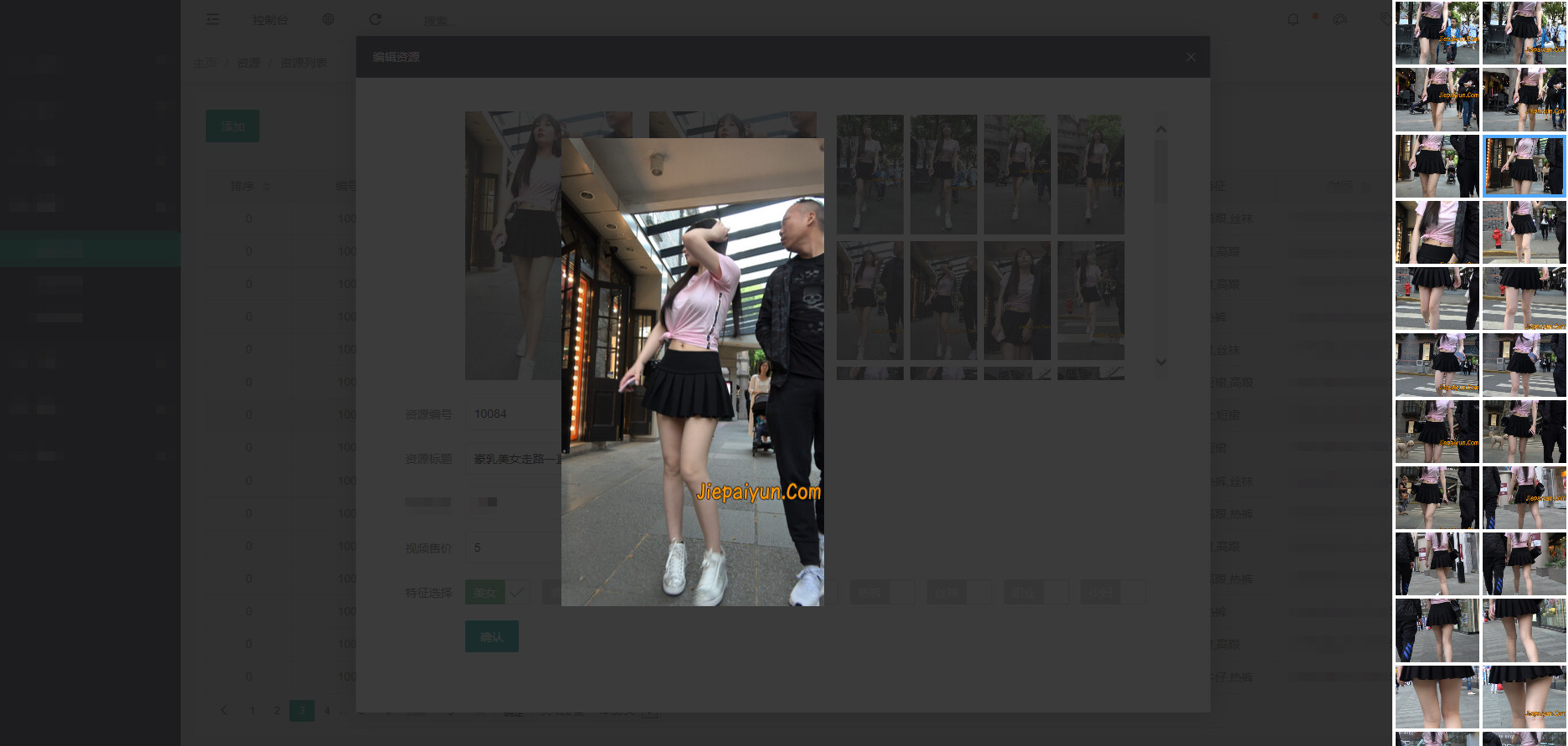This screenshot has width=1568, height=746.
Task: Go to previous page using the pagination arrow
Action: [x=223, y=710]
